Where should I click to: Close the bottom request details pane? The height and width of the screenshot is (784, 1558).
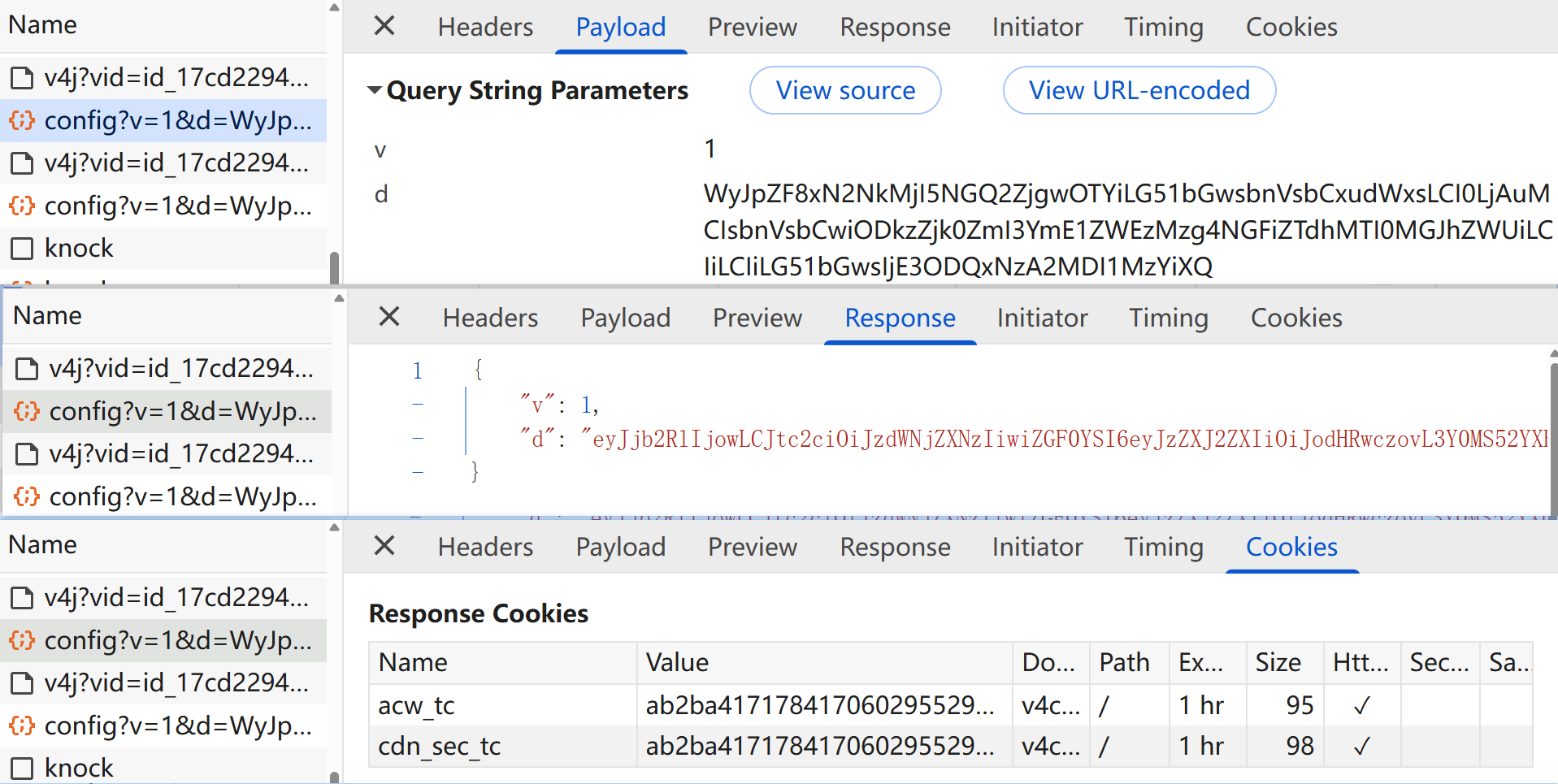click(x=384, y=546)
